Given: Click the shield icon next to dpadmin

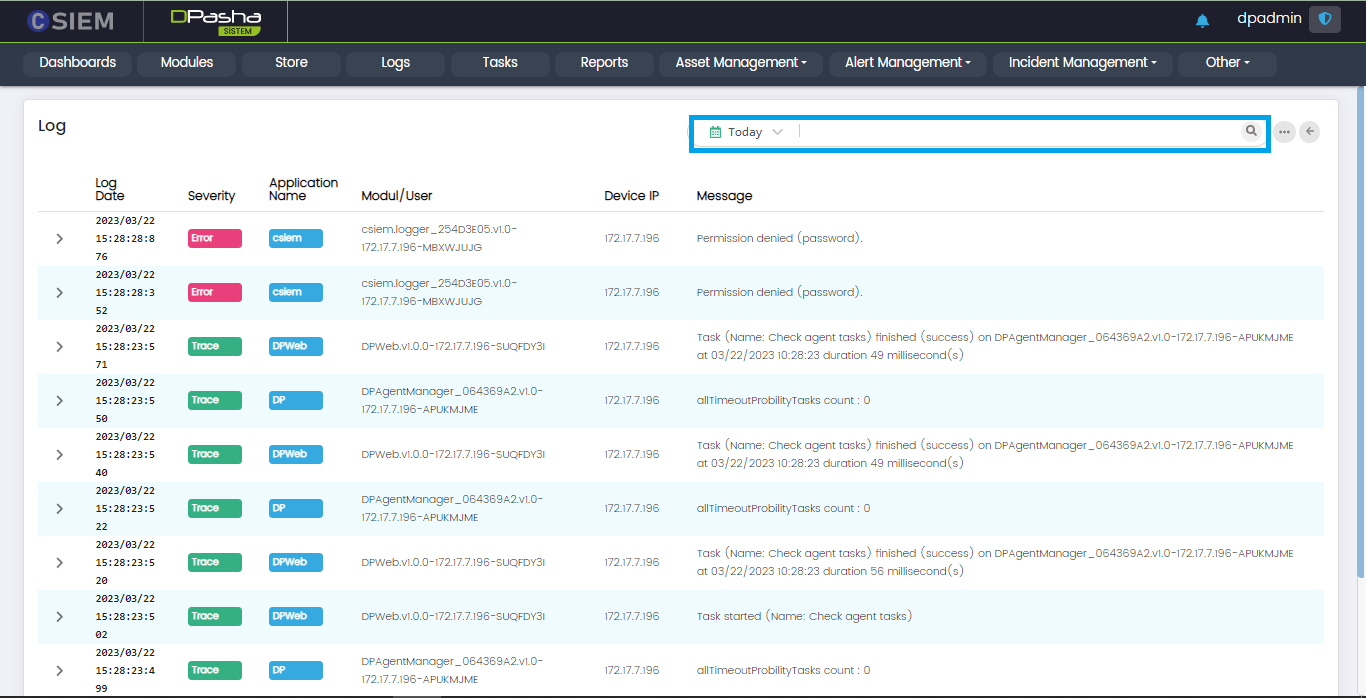Looking at the screenshot, I should [x=1325, y=19].
